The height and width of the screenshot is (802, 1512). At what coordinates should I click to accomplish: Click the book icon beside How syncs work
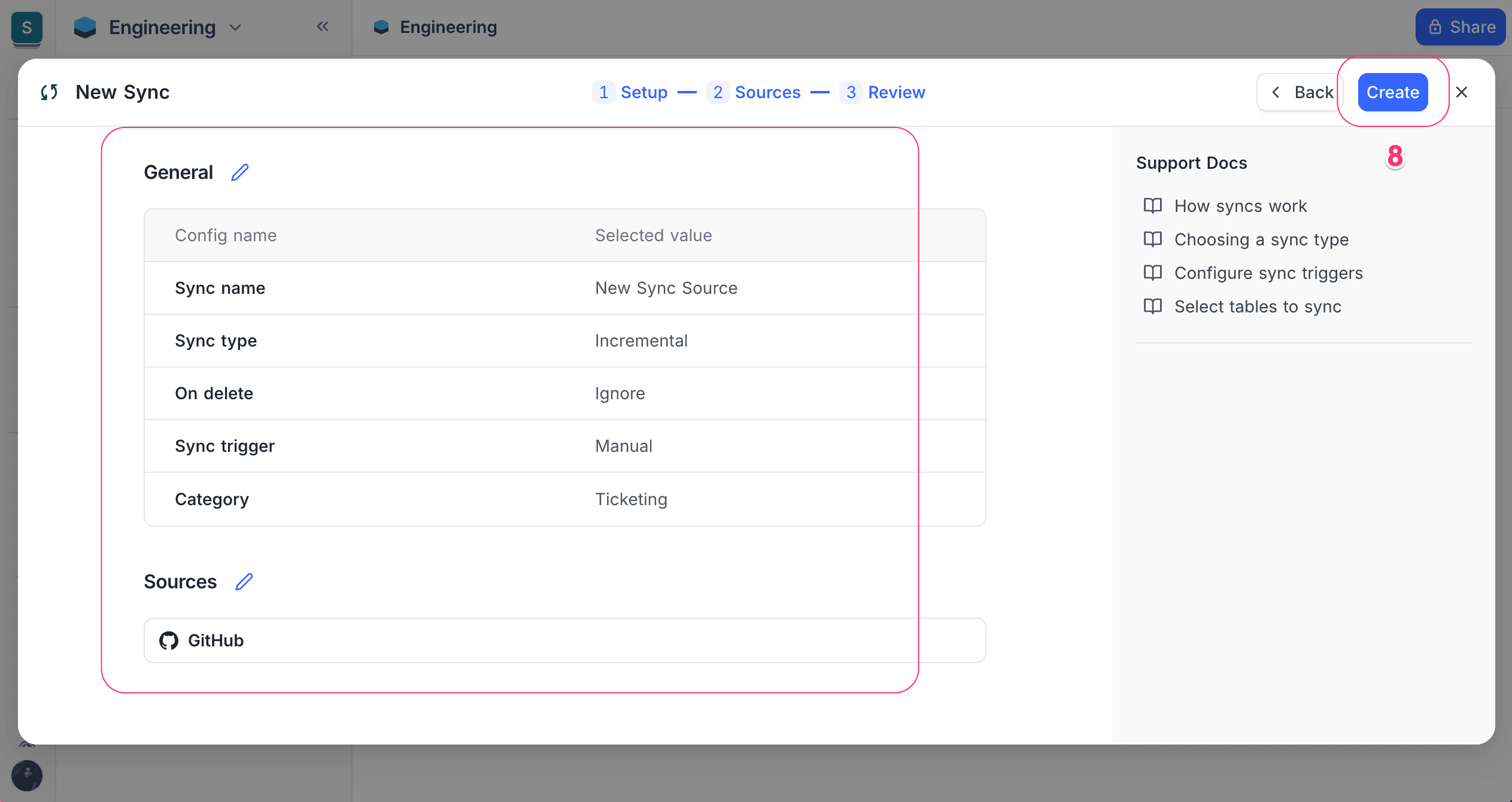point(1152,206)
